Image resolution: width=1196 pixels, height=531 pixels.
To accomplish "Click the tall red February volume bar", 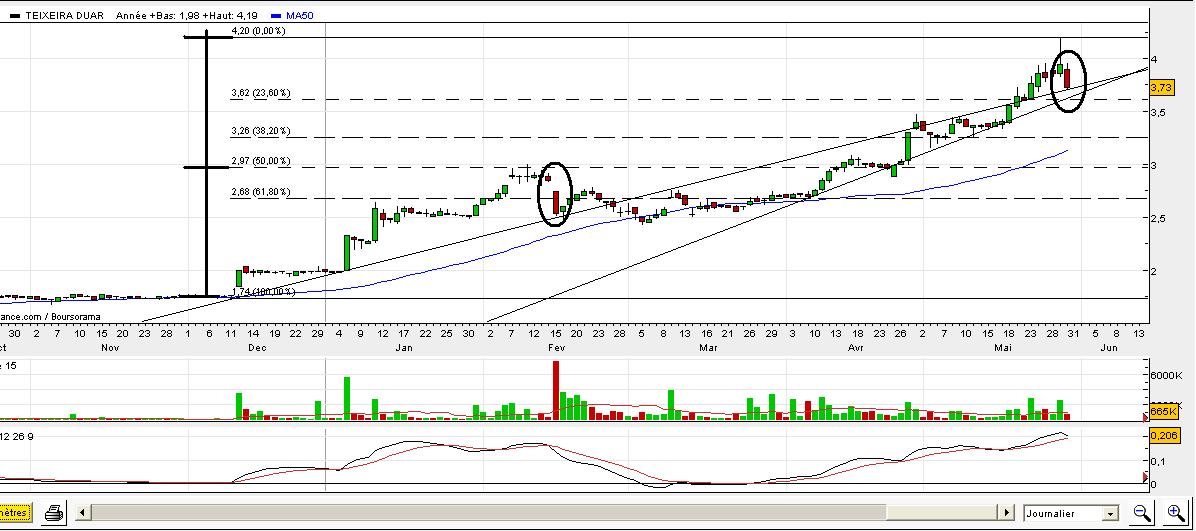I will (556, 390).
